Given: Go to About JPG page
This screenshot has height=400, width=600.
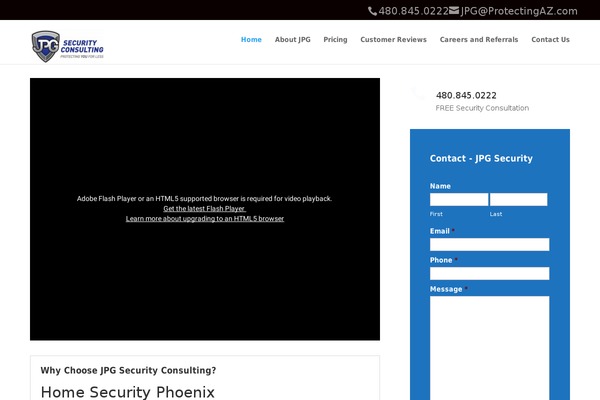Looking at the screenshot, I should pyautogui.click(x=293, y=39).
